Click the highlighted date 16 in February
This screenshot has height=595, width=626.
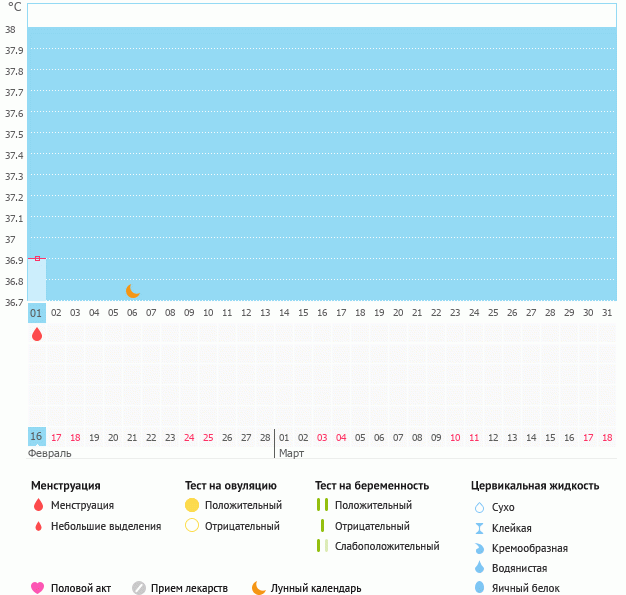[x=37, y=437]
